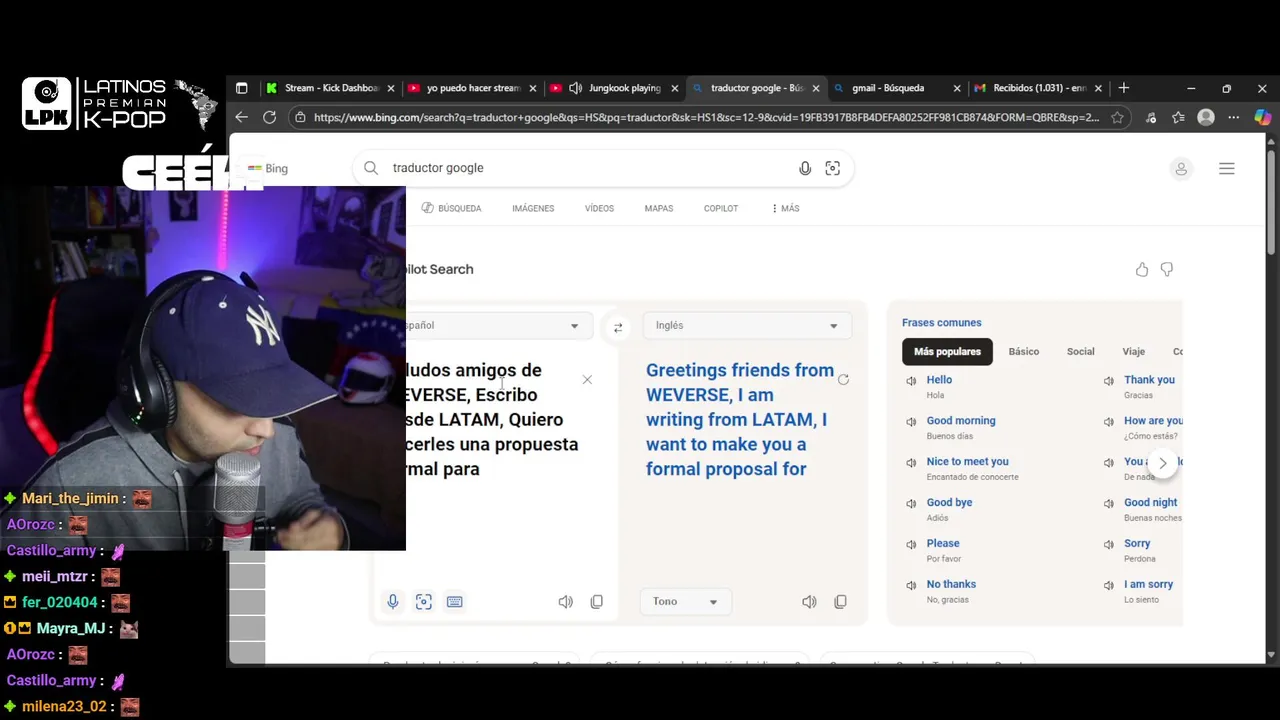Swap source and target languages
This screenshot has height=720, width=1280.
click(x=618, y=327)
